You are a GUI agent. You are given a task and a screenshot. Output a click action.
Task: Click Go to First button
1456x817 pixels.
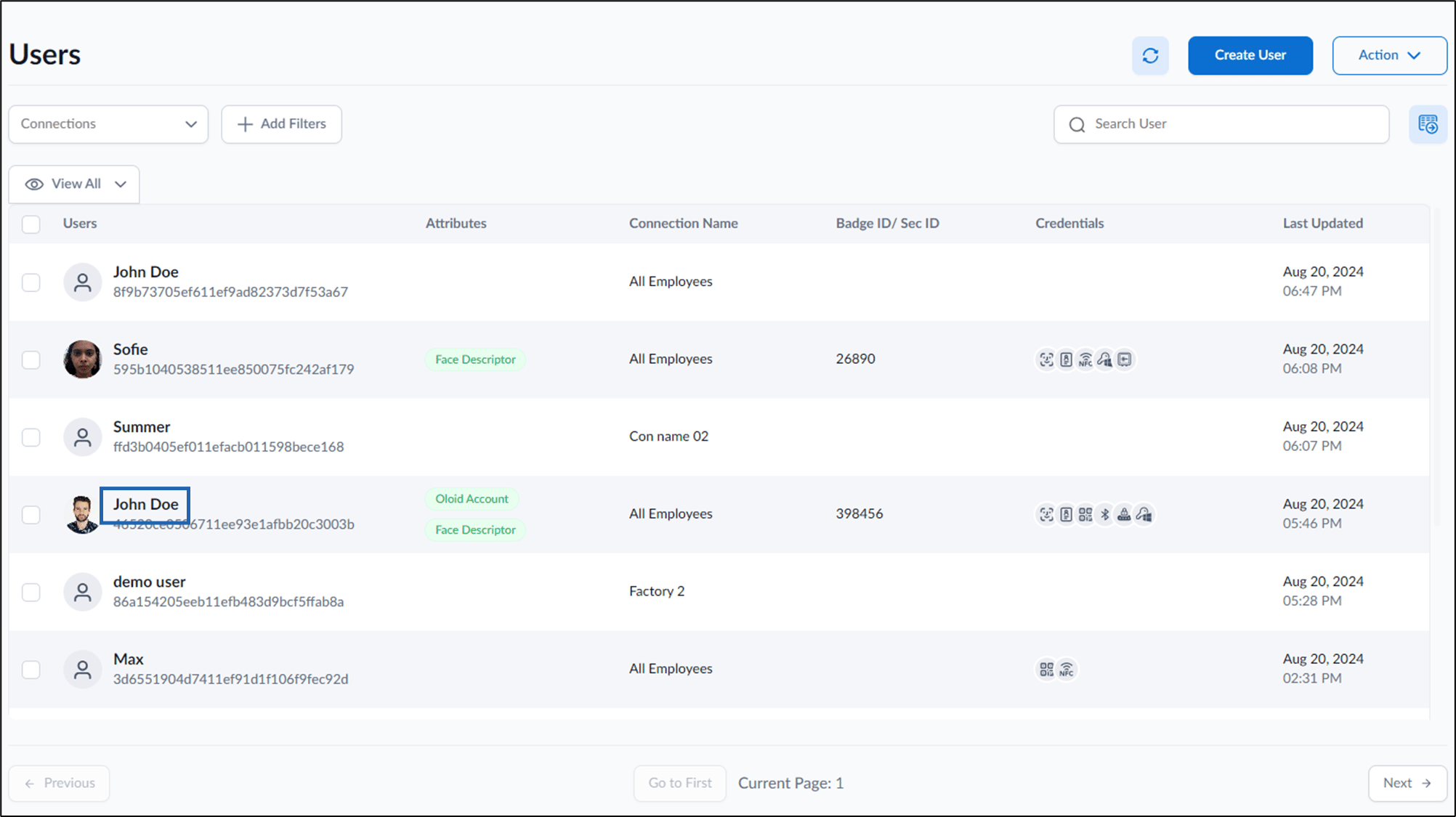pyautogui.click(x=679, y=783)
